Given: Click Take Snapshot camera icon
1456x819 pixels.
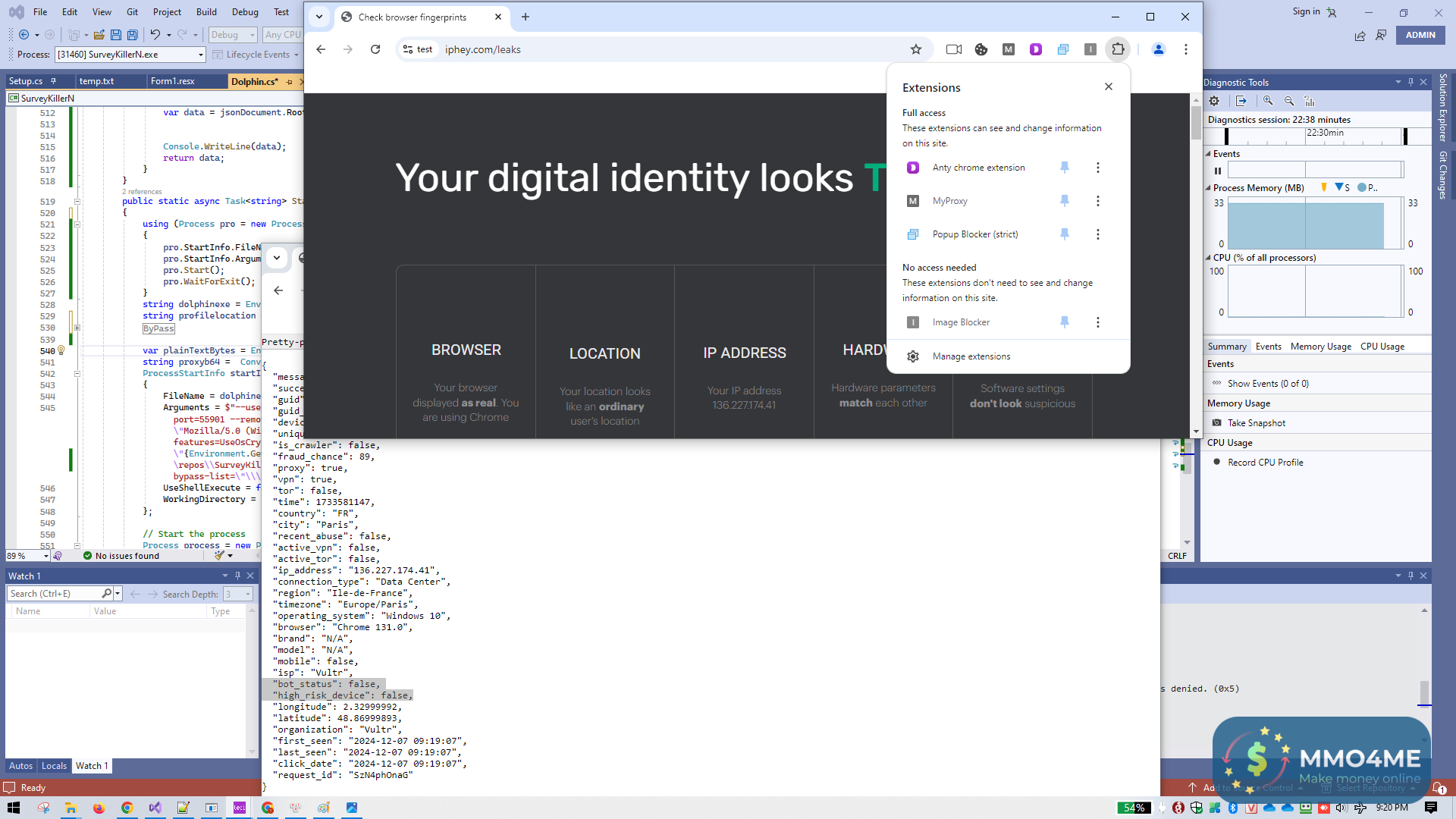Looking at the screenshot, I should pos(1217,423).
